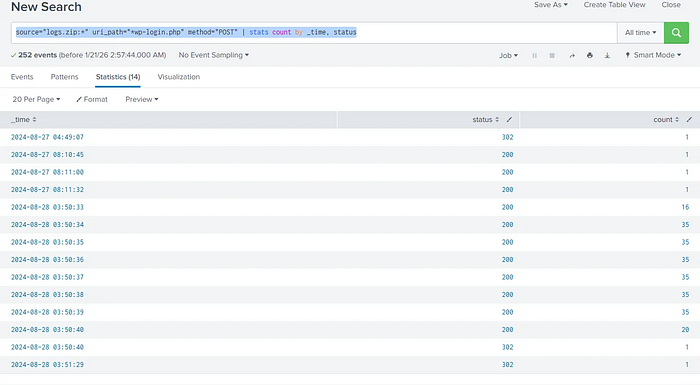Open the Save As dropdown

(x=551, y=5)
